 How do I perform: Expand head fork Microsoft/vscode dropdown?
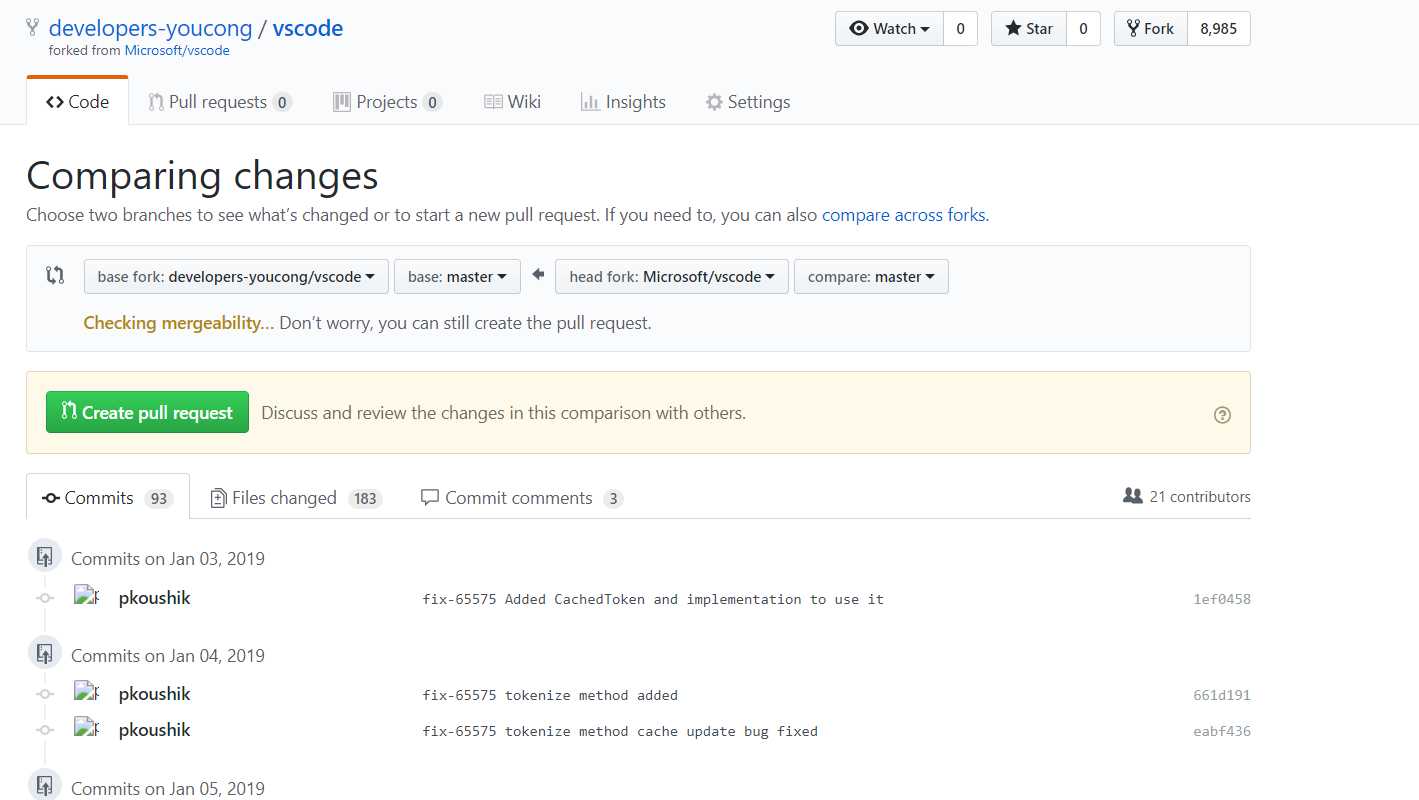[x=672, y=277]
